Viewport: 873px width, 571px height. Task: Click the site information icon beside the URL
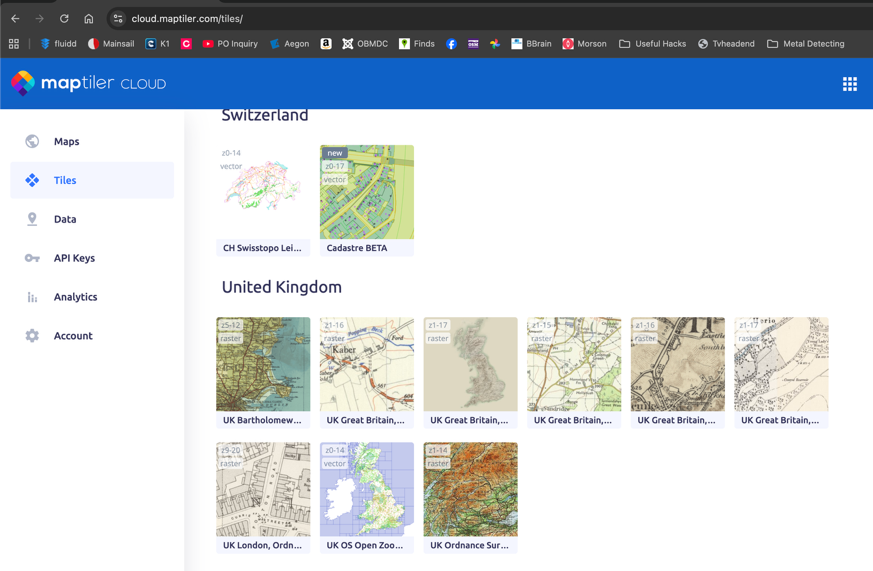tap(117, 18)
